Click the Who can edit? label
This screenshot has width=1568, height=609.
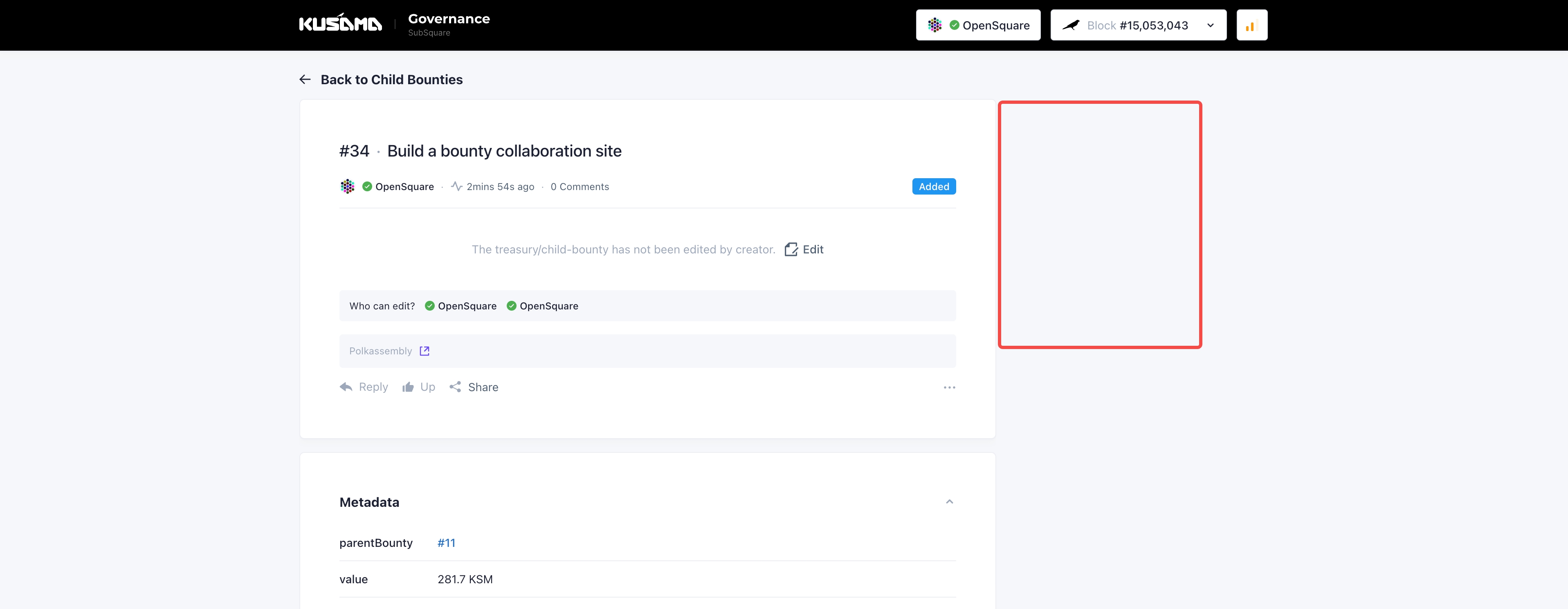(x=382, y=306)
